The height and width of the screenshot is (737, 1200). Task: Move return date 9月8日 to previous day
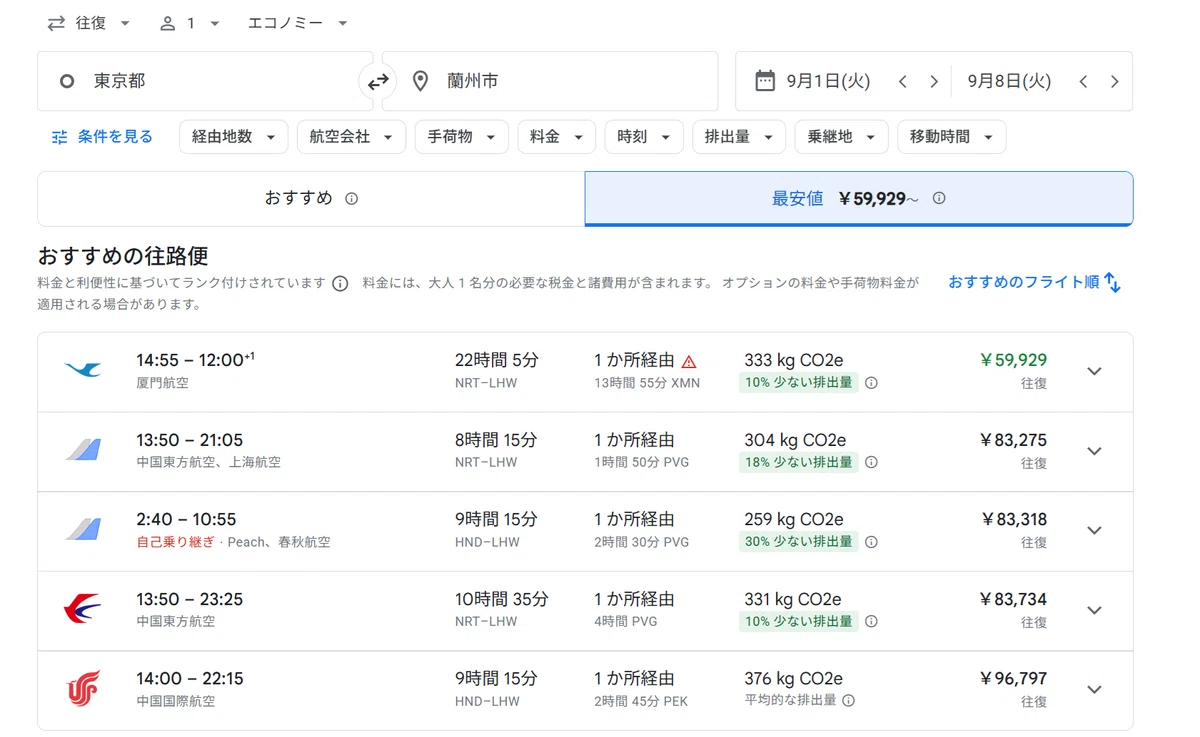[1083, 82]
